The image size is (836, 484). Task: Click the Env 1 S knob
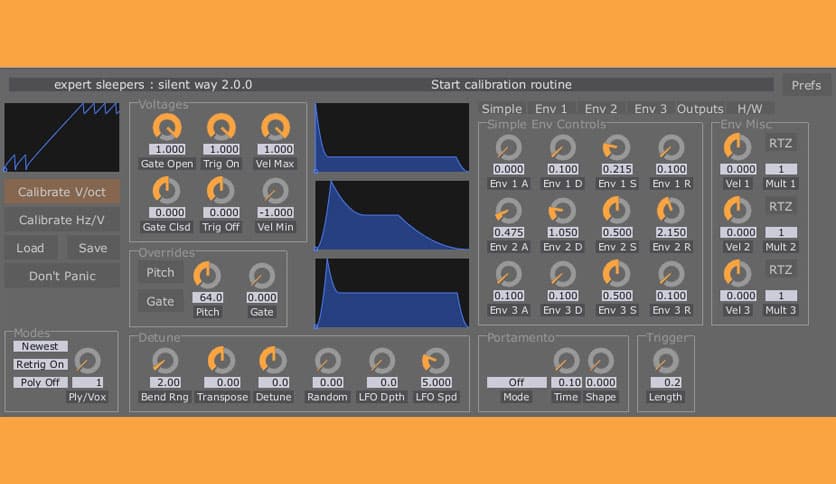point(617,148)
